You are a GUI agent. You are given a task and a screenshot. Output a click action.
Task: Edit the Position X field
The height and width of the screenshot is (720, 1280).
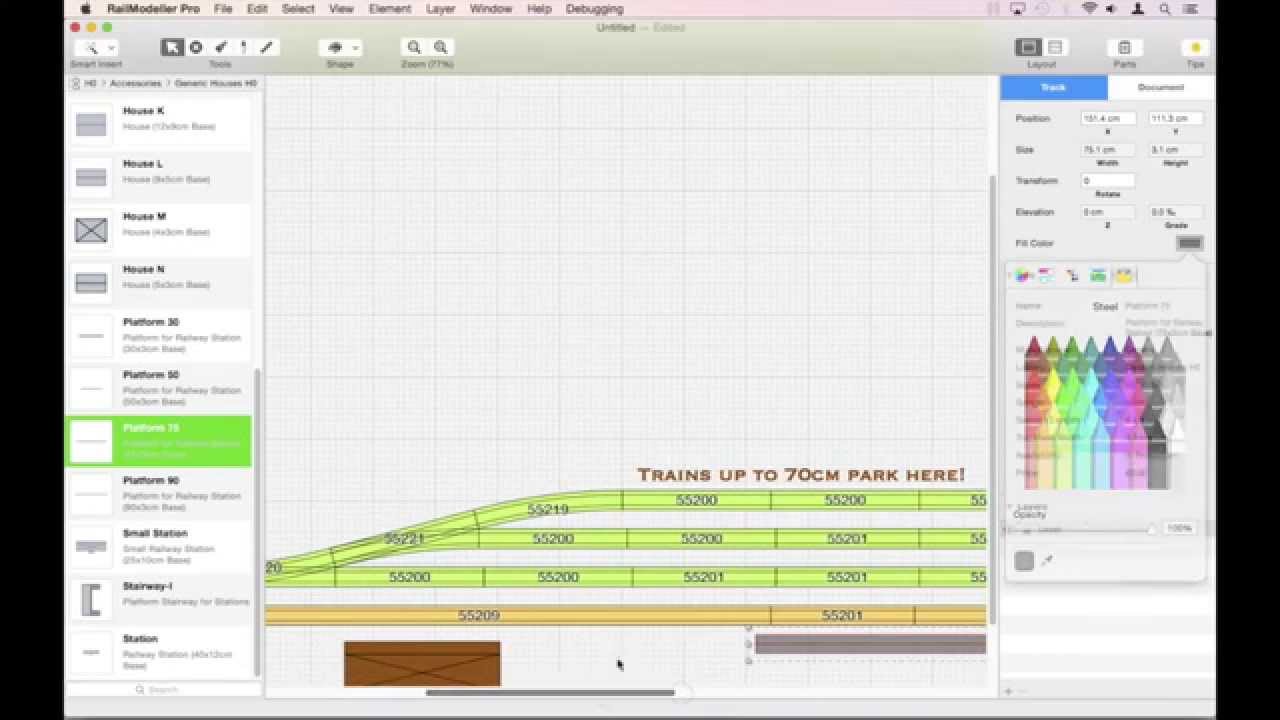tap(1108, 118)
